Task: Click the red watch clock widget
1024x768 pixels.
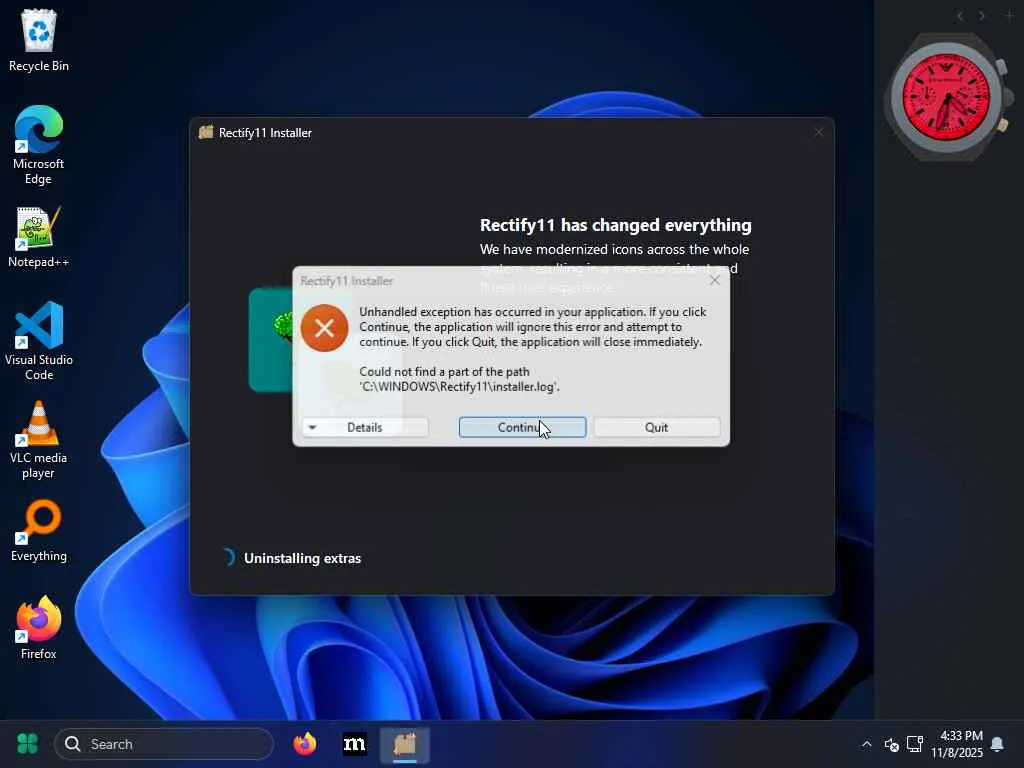Action: (947, 97)
